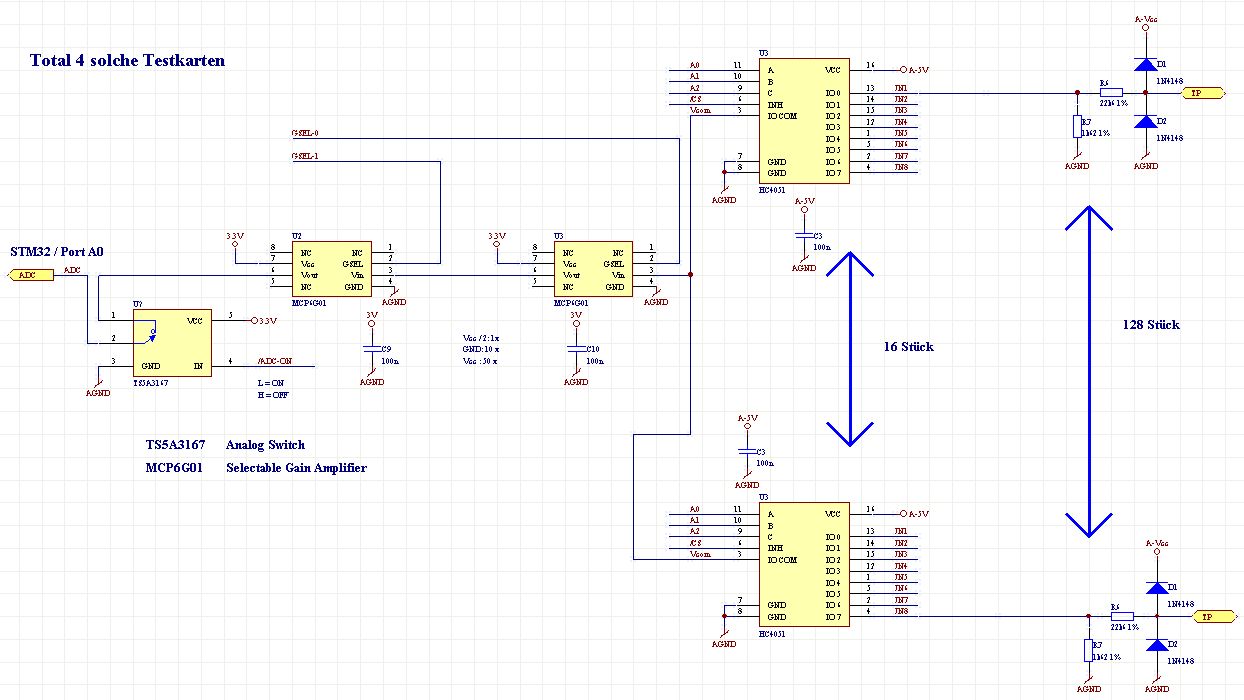
Task: Select the GSEL-1 net label
Action: point(304,156)
